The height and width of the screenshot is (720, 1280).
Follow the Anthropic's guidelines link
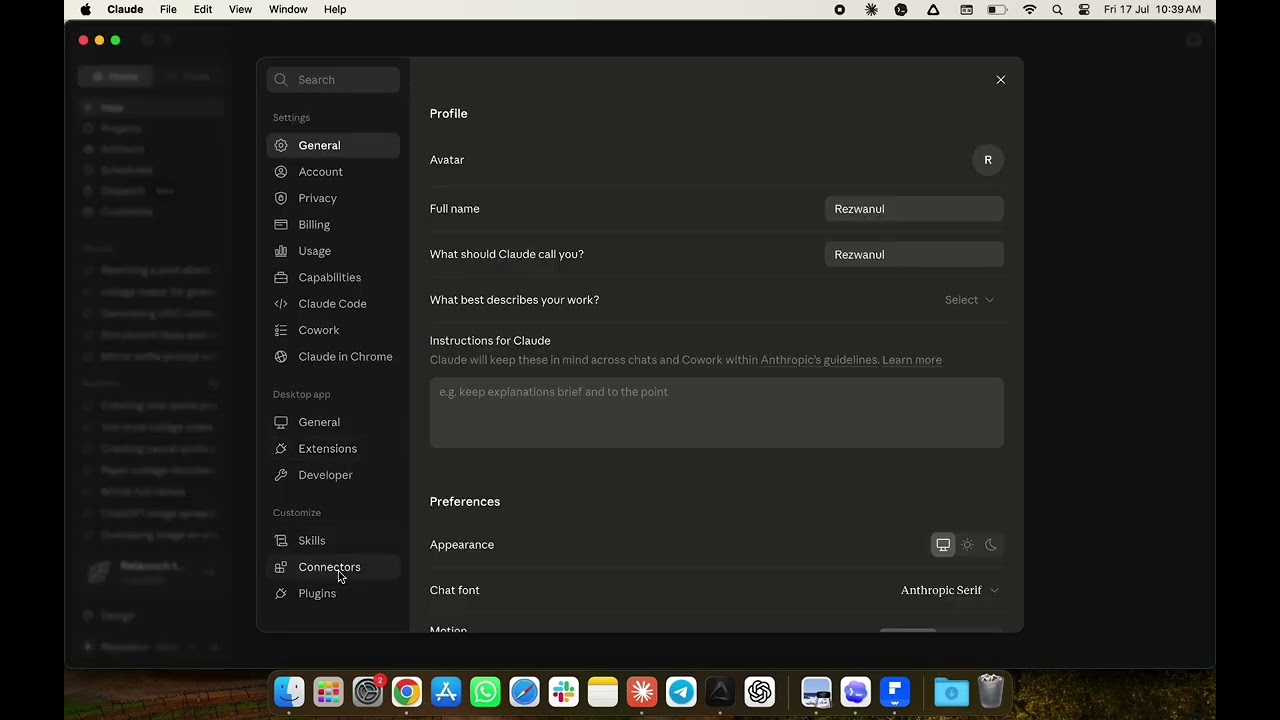(x=819, y=360)
